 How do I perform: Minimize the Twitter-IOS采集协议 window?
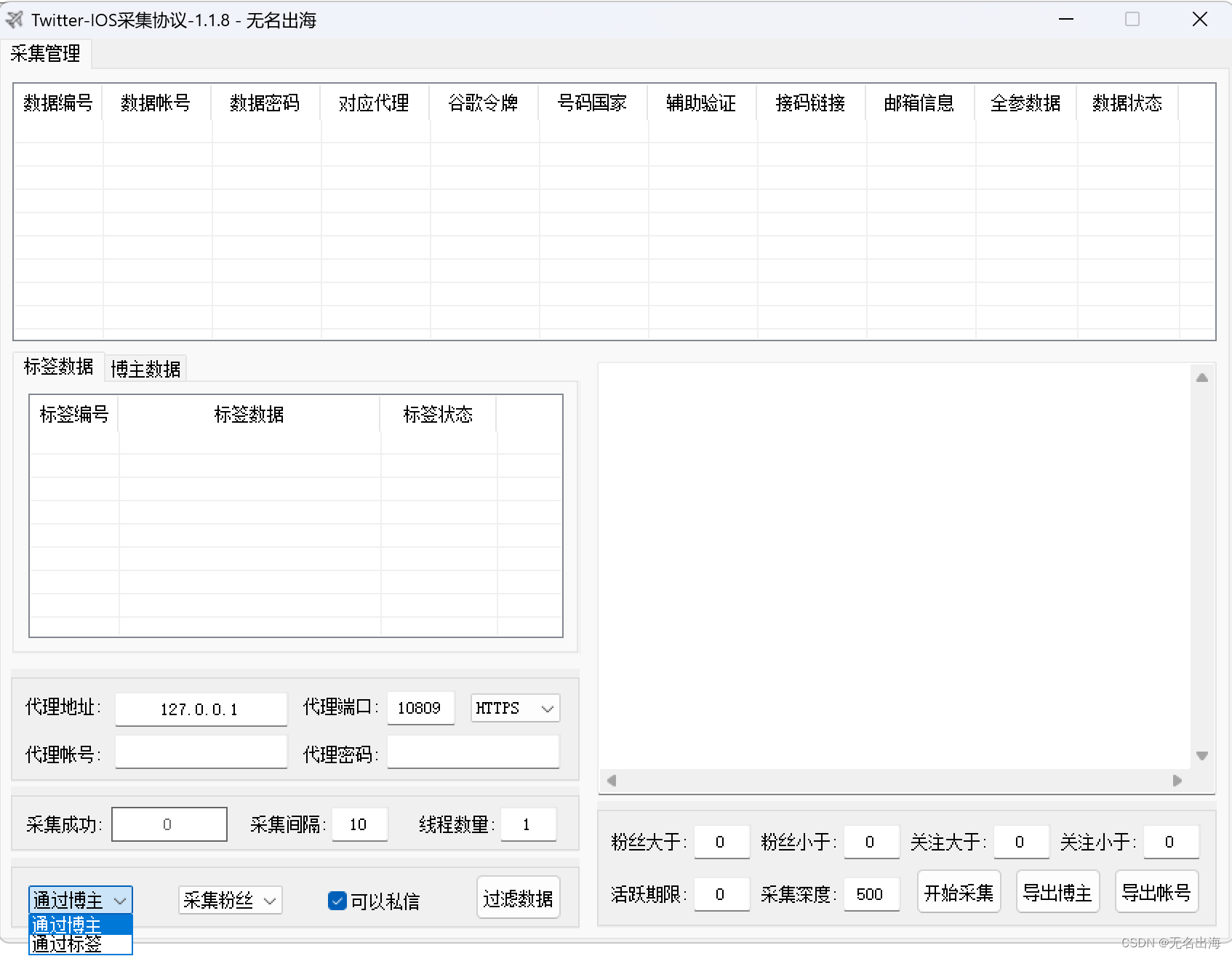pyautogui.click(x=1066, y=20)
